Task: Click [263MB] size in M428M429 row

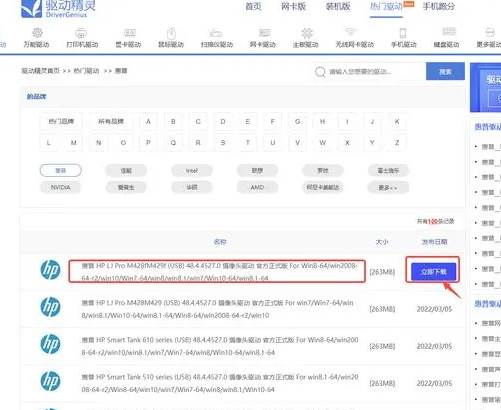Action: [382, 309]
